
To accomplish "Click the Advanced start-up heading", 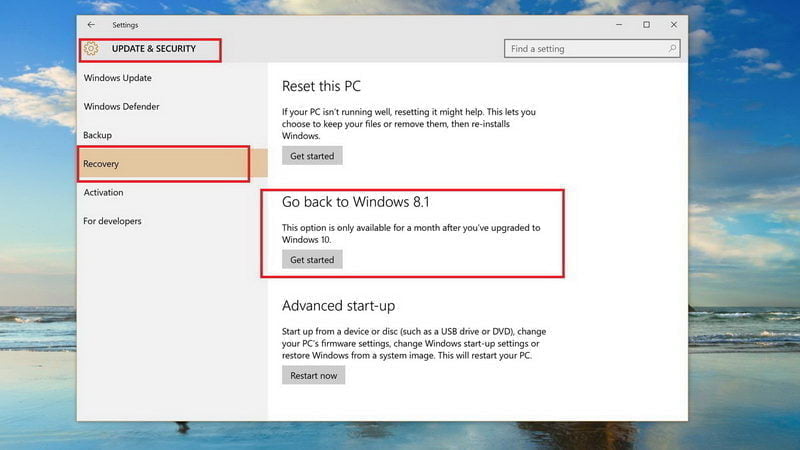I will pyautogui.click(x=338, y=306).
